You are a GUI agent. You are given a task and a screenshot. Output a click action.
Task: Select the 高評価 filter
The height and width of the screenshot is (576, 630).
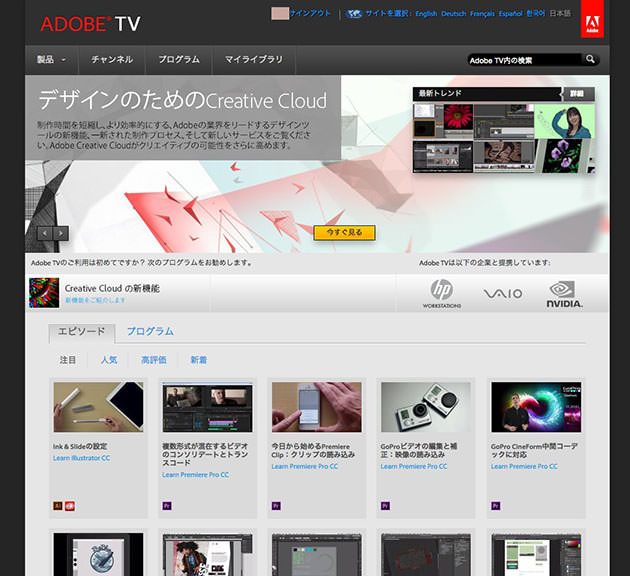[x=153, y=360]
